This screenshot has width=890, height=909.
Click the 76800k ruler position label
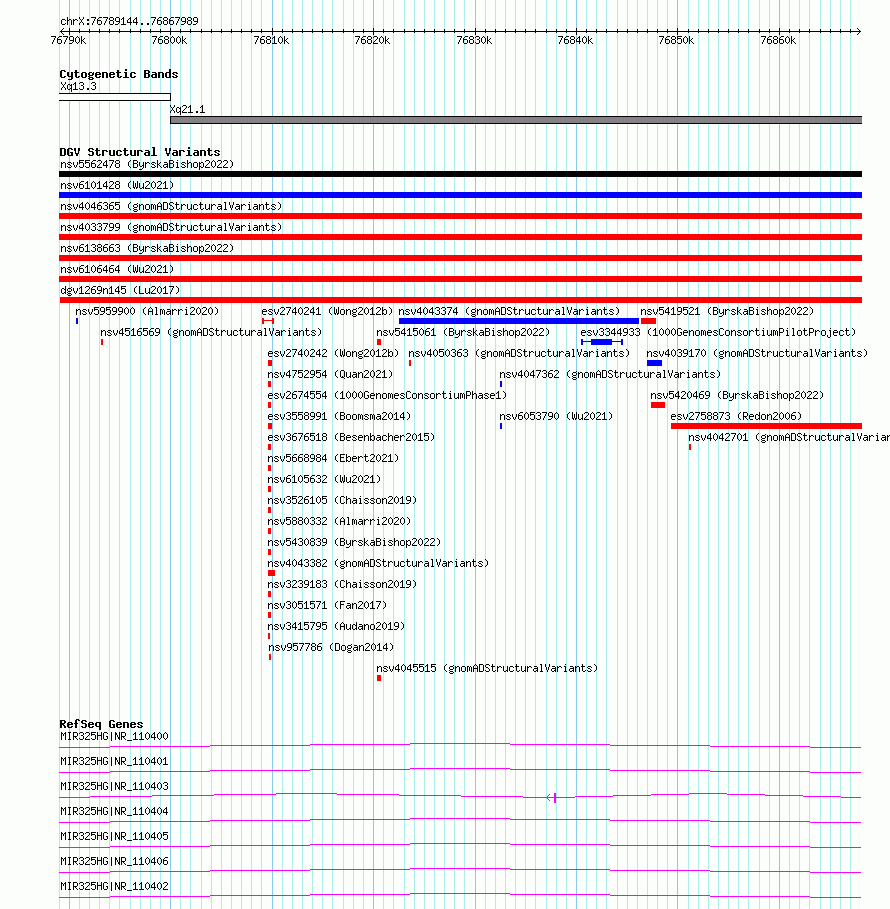pos(169,40)
